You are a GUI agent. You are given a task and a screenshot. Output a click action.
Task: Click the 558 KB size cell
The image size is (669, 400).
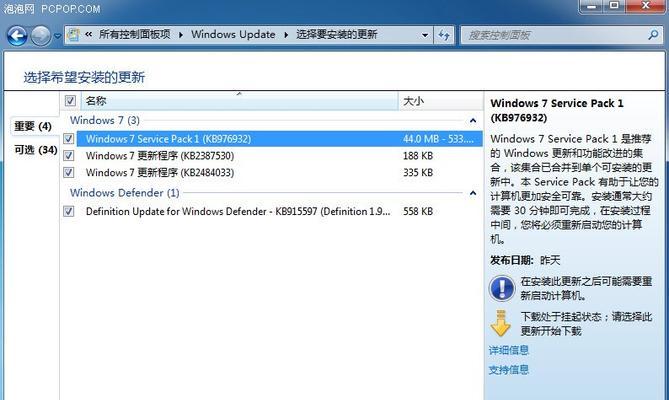[x=418, y=211]
